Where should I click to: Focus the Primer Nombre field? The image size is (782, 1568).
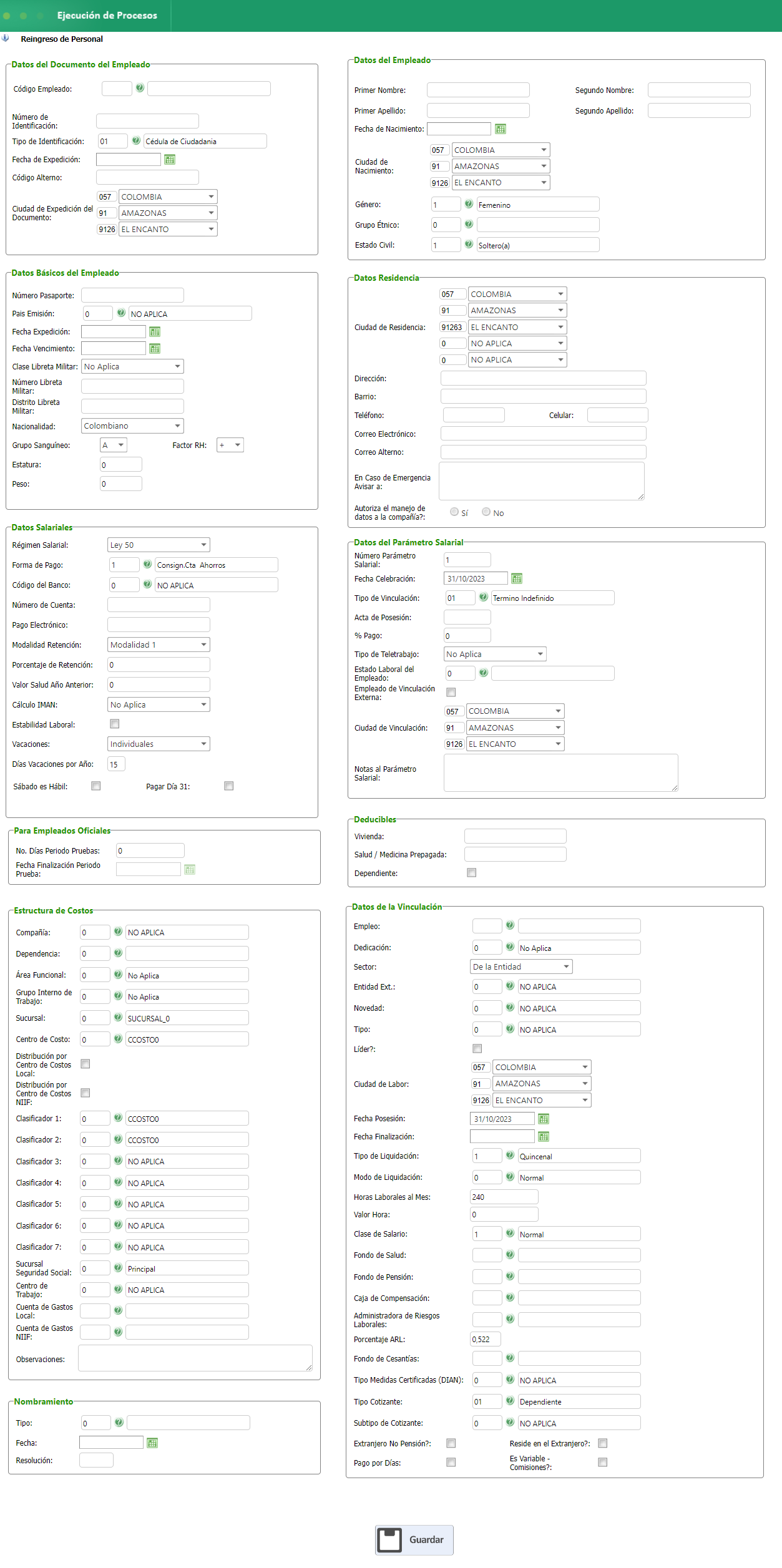click(478, 90)
